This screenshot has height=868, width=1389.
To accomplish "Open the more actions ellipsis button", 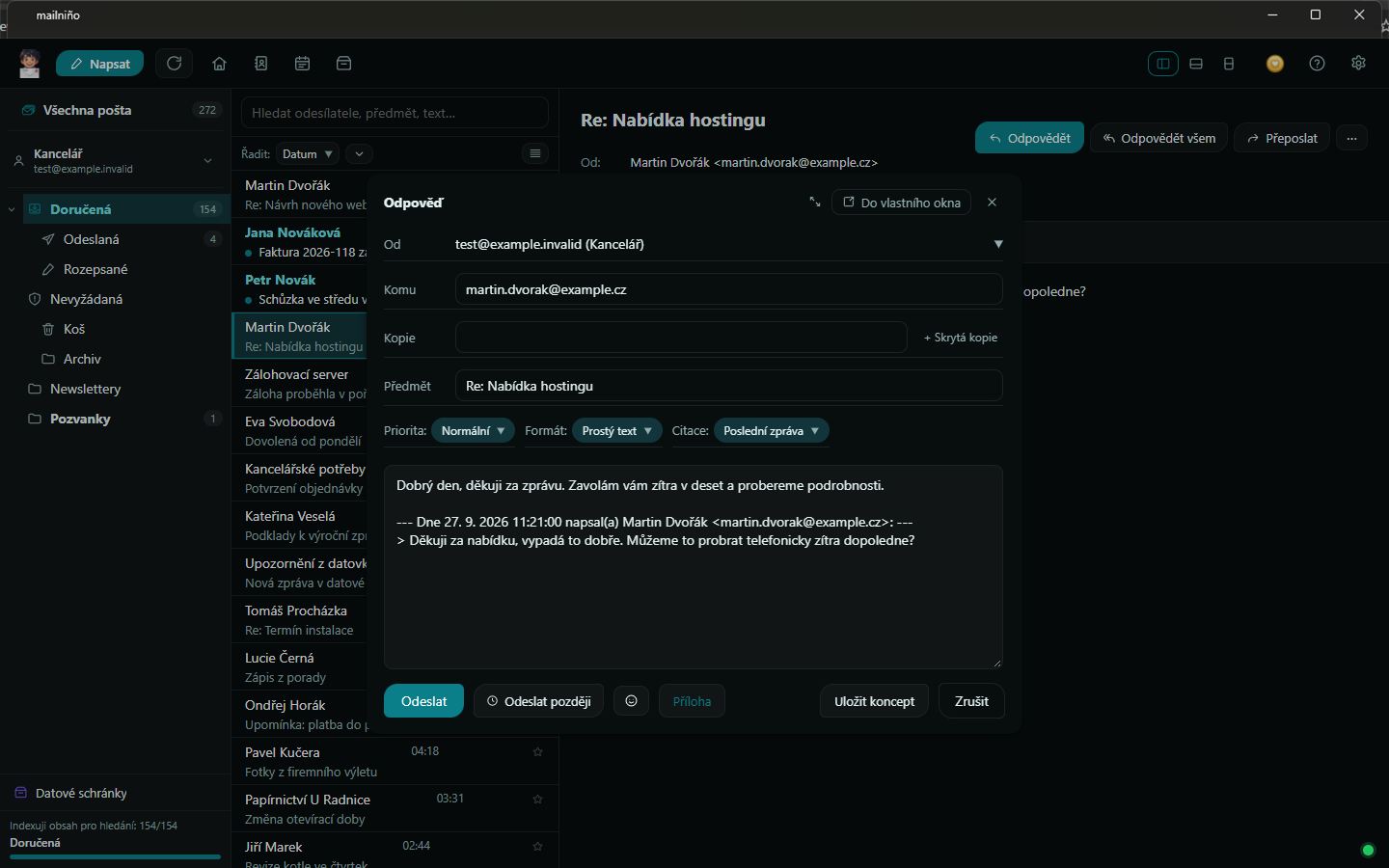I will point(1351,138).
